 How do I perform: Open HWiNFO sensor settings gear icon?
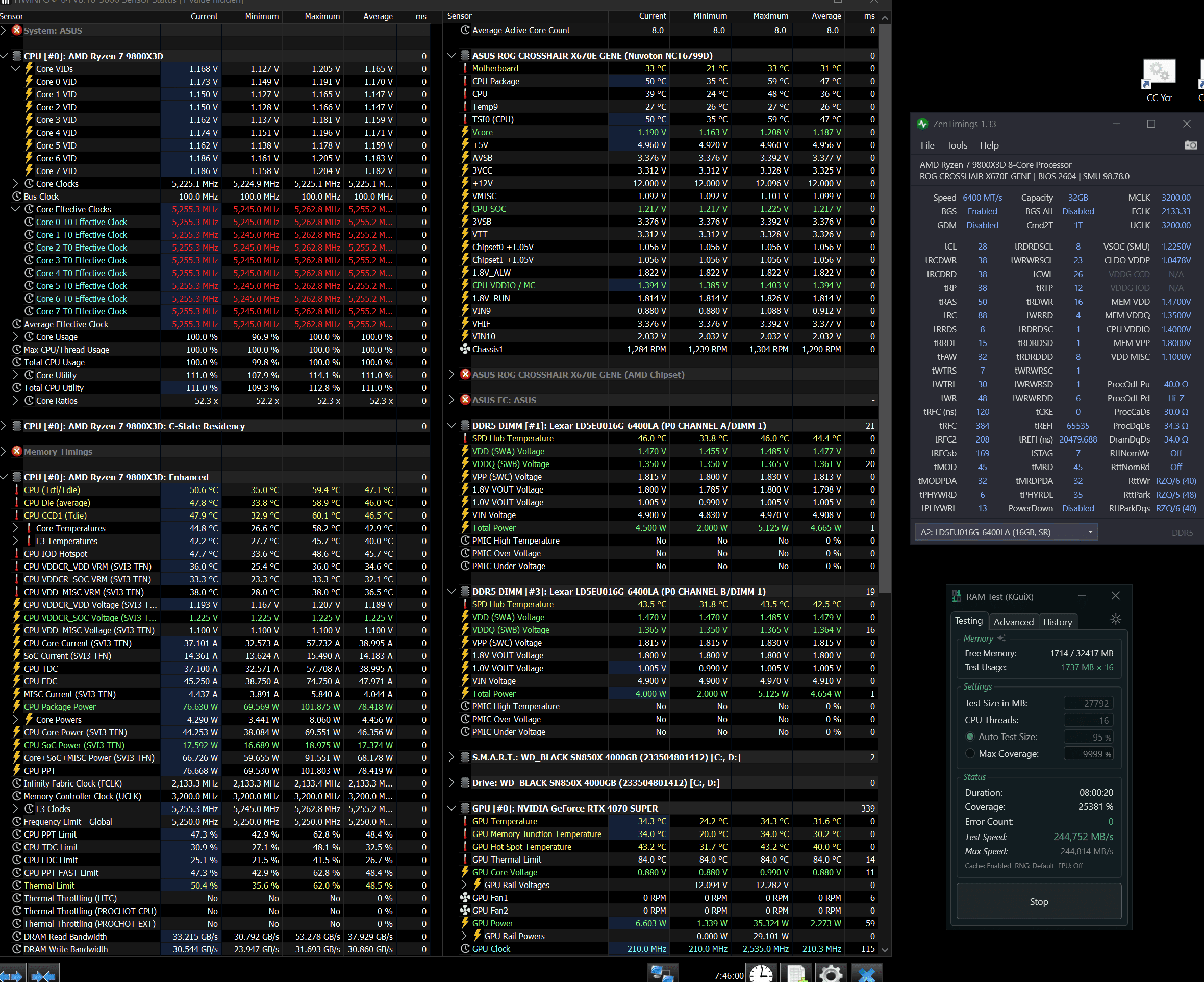pyautogui.click(x=831, y=973)
